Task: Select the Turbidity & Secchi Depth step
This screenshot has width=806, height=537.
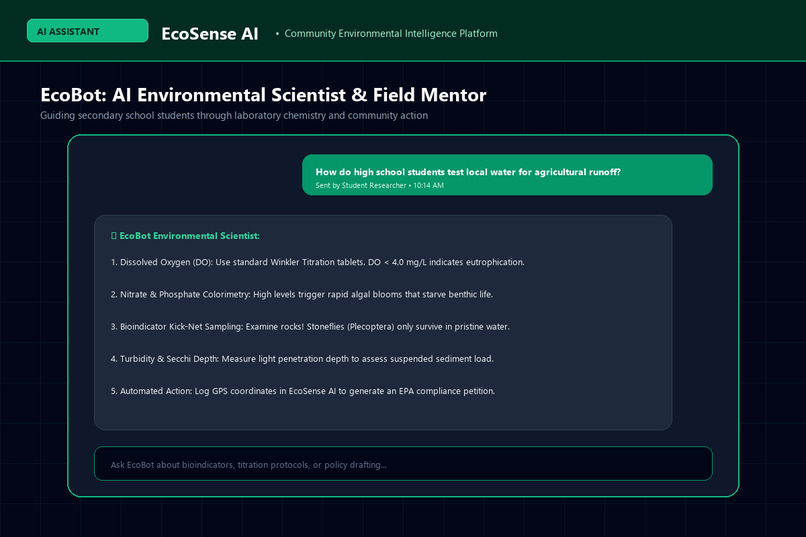Action: (302, 359)
